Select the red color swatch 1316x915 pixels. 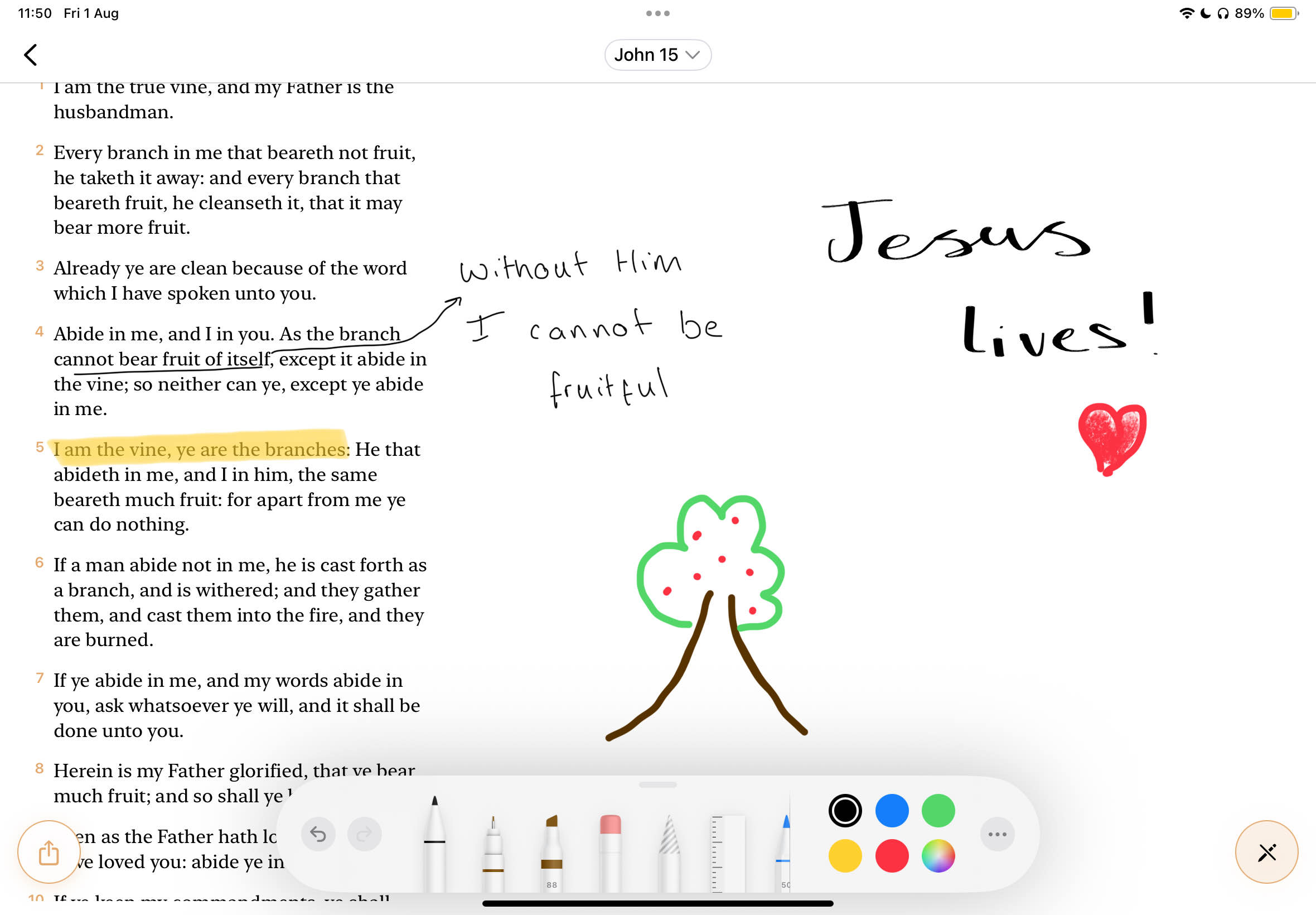tap(892, 856)
